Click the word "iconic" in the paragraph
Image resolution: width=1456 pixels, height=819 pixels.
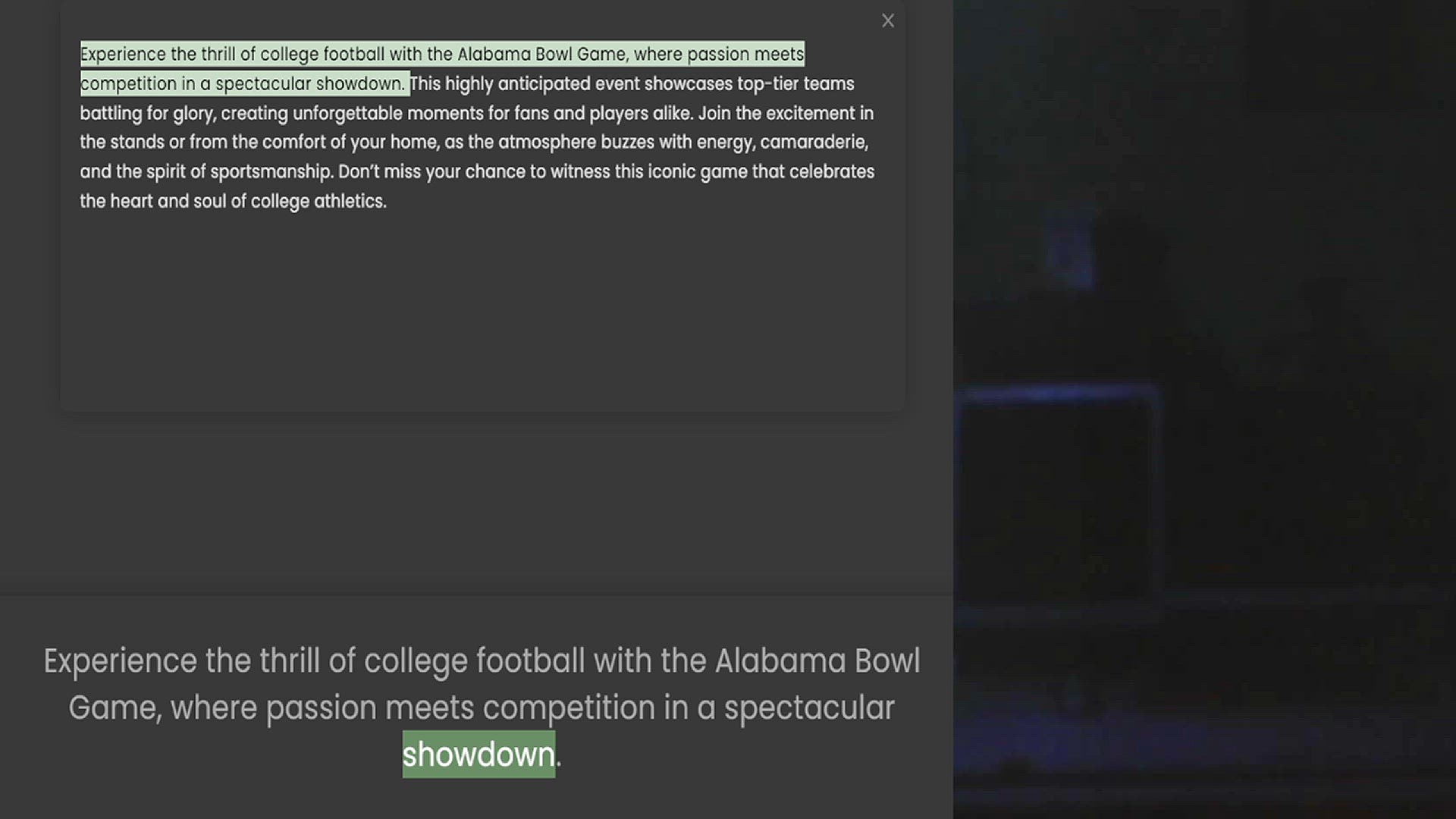click(671, 172)
